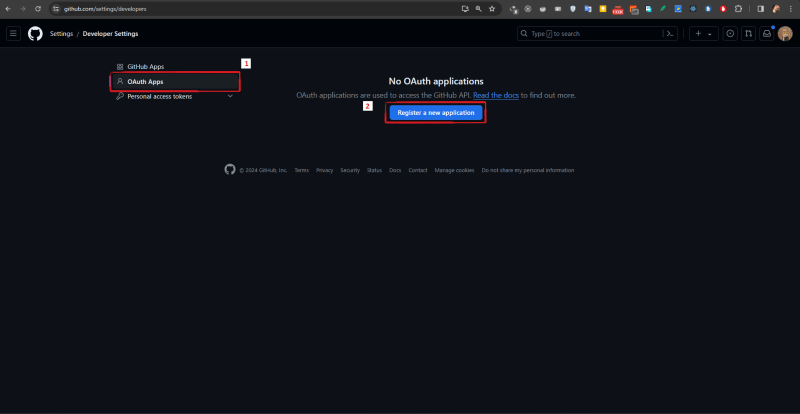Click the Google Translate extension icon

point(588,9)
